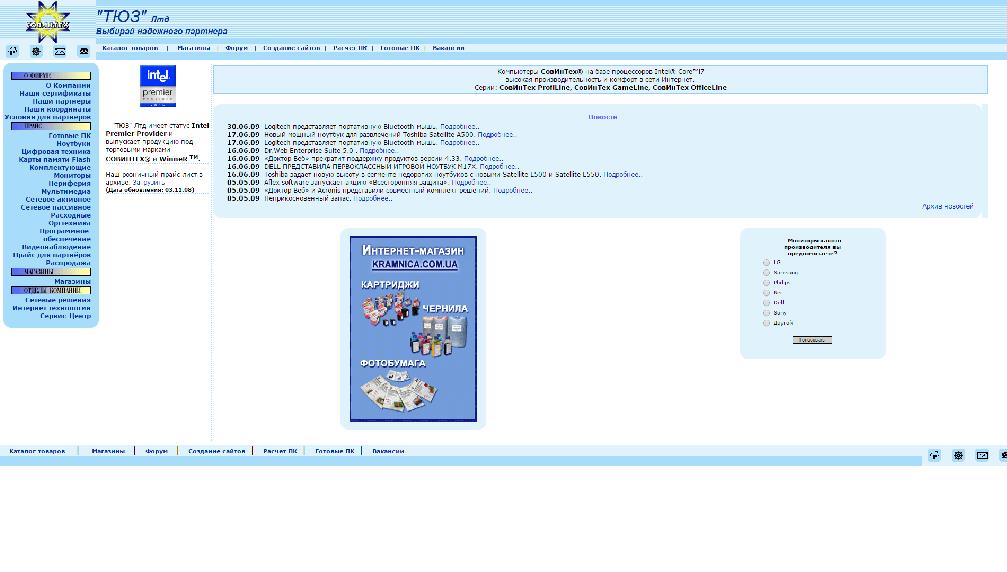Open Цифровая техника in the sidebar

click(x=55, y=152)
